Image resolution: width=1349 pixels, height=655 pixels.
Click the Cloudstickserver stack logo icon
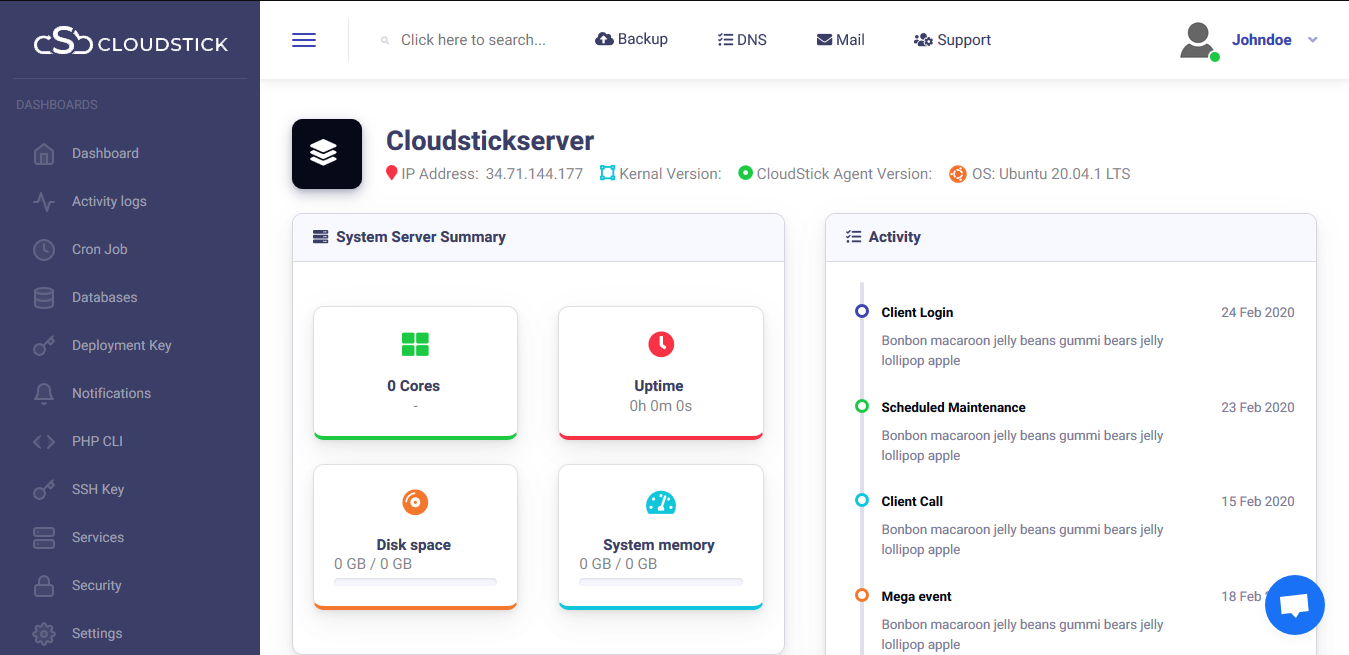326,154
